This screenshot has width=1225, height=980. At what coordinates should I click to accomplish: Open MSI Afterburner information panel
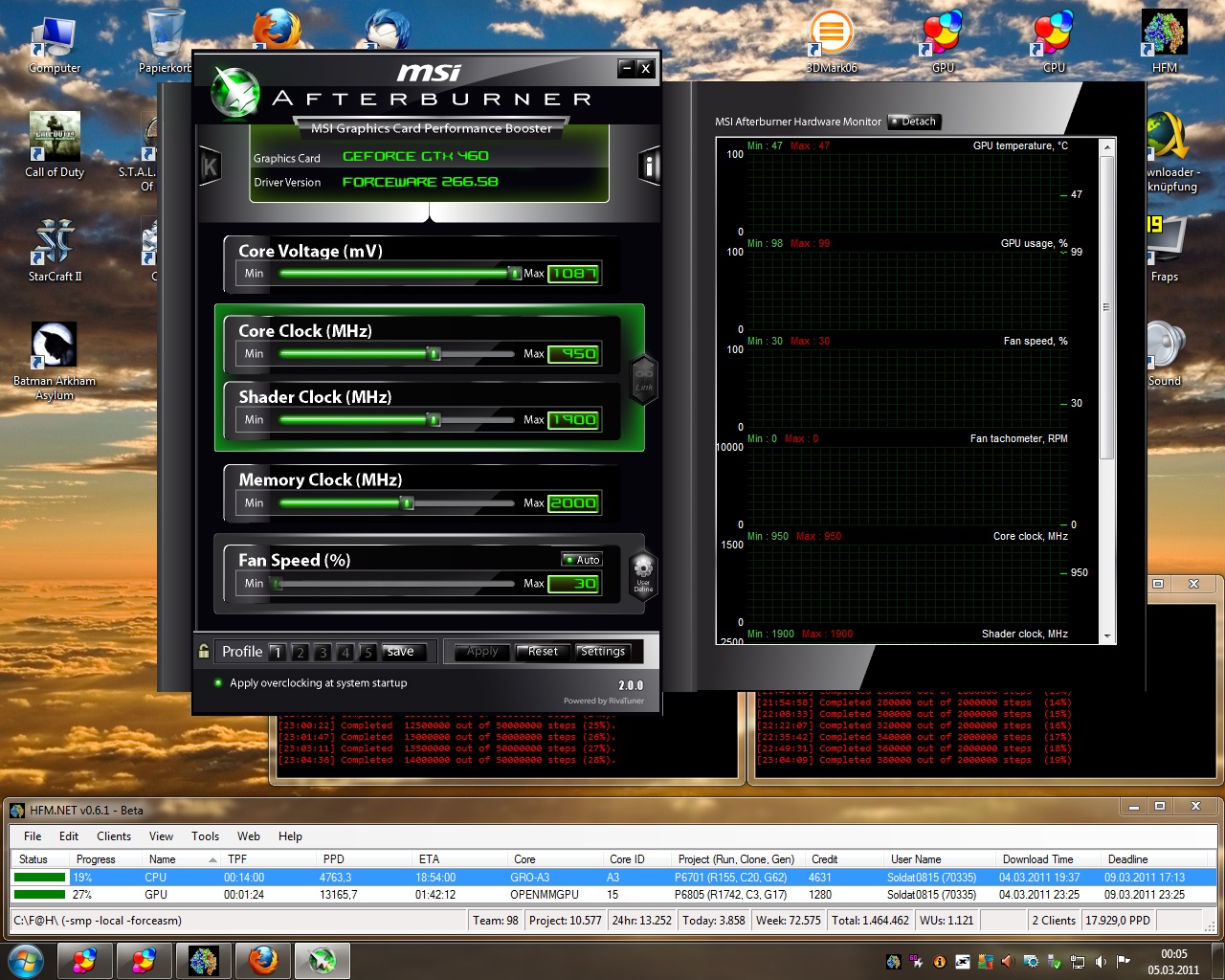[x=650, y=167]
